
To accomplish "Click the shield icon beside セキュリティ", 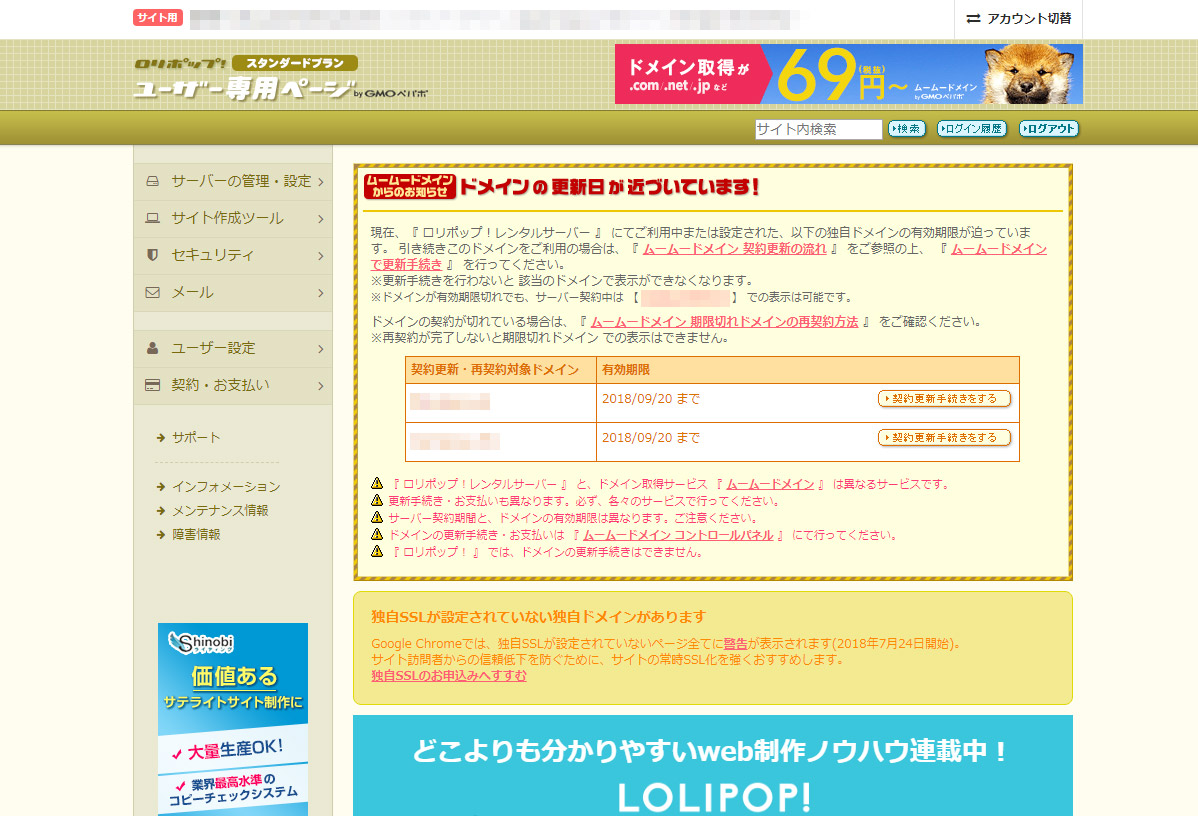I will point(153,255).
